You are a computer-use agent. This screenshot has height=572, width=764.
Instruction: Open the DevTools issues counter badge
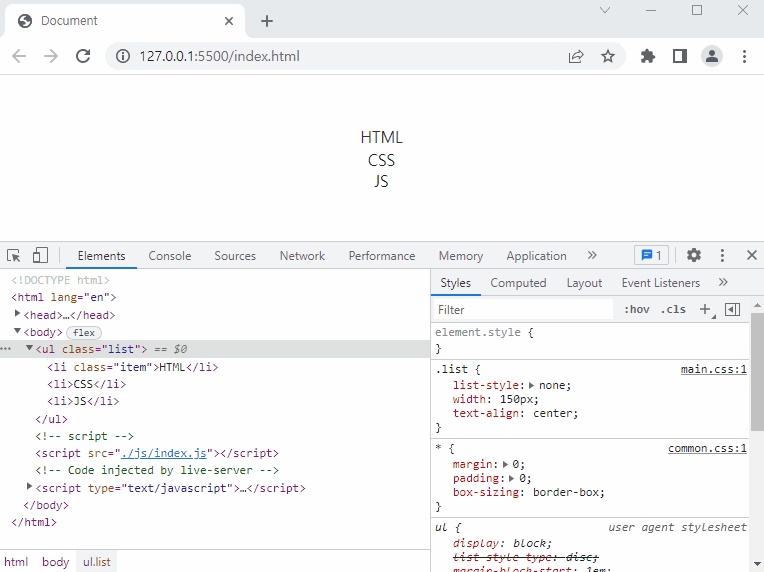pos(651,255)
